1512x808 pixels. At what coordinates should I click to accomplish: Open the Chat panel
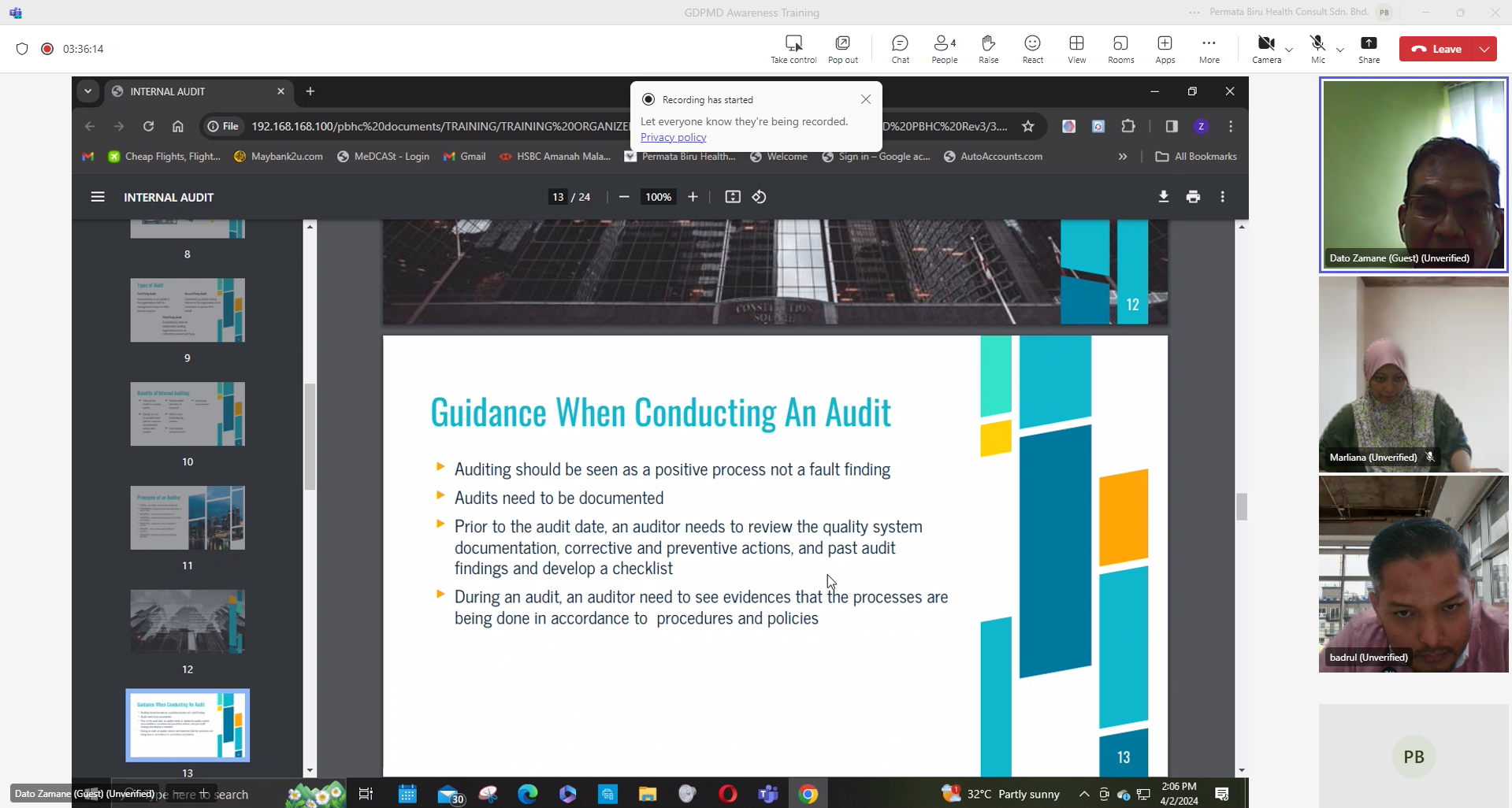(900, 49)
